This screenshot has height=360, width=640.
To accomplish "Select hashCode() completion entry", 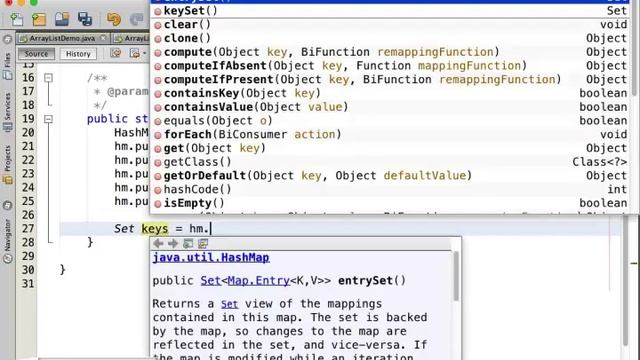I will (391, 189).
